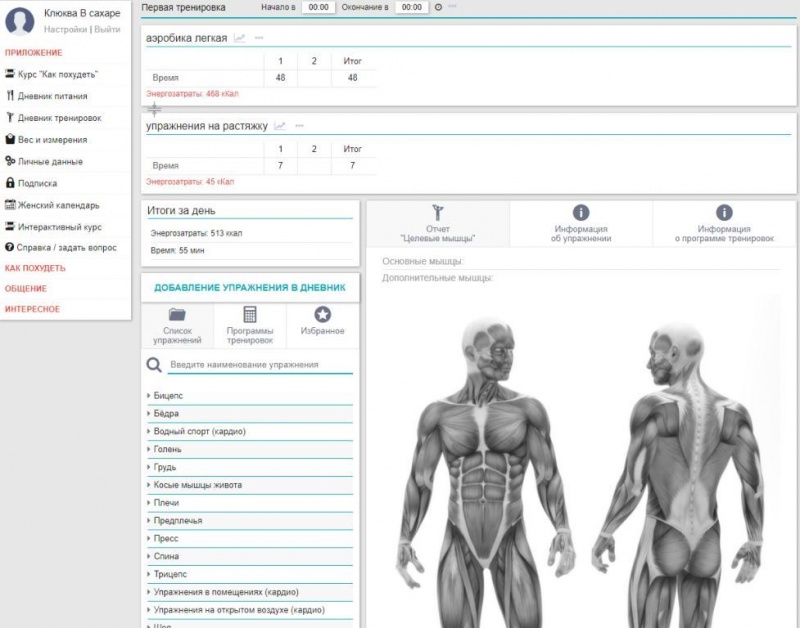The image size is (800, 628).
Task: Click the Выйти link
Action: click(107, 30)
